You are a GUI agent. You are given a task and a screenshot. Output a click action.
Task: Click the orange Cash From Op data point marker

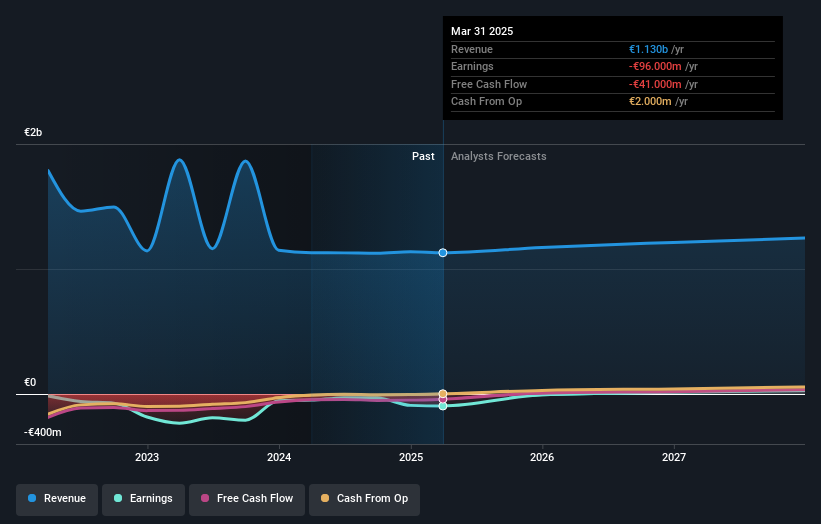(x=443, y=394)
